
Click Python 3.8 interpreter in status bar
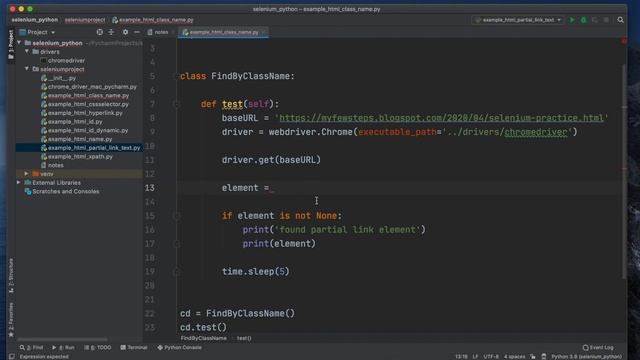click(x=587, y=356)
